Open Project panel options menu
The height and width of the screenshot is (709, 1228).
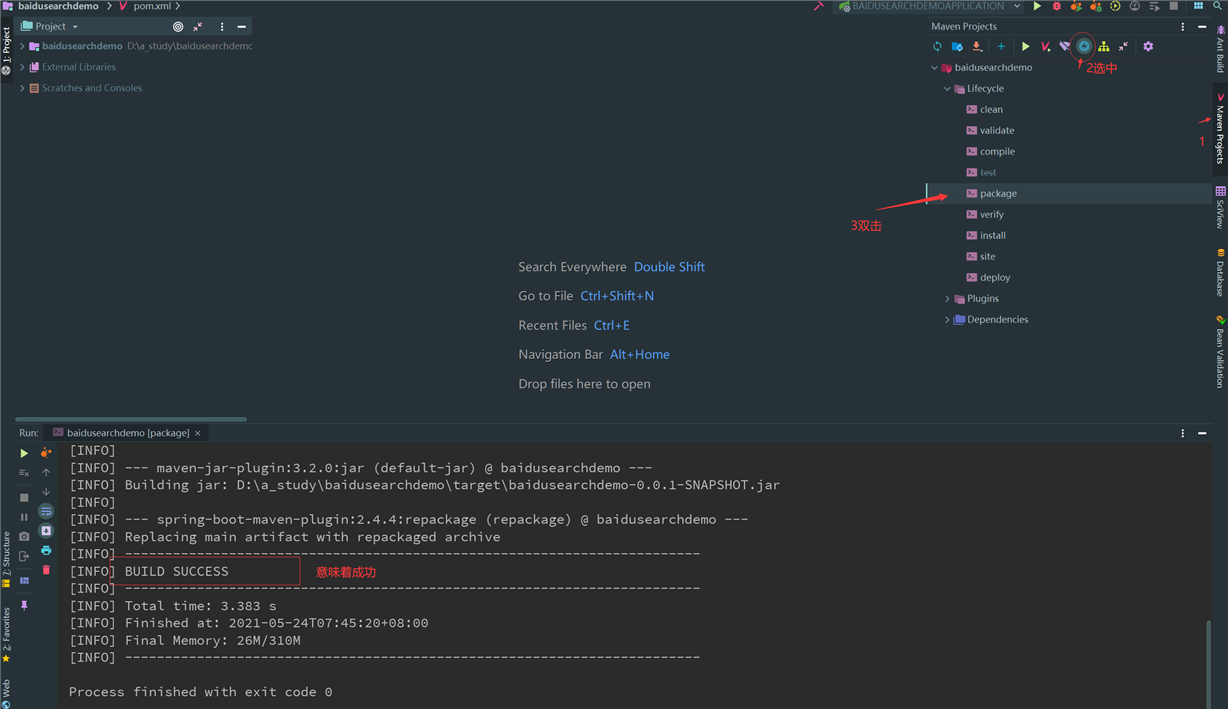click(222, 27)
